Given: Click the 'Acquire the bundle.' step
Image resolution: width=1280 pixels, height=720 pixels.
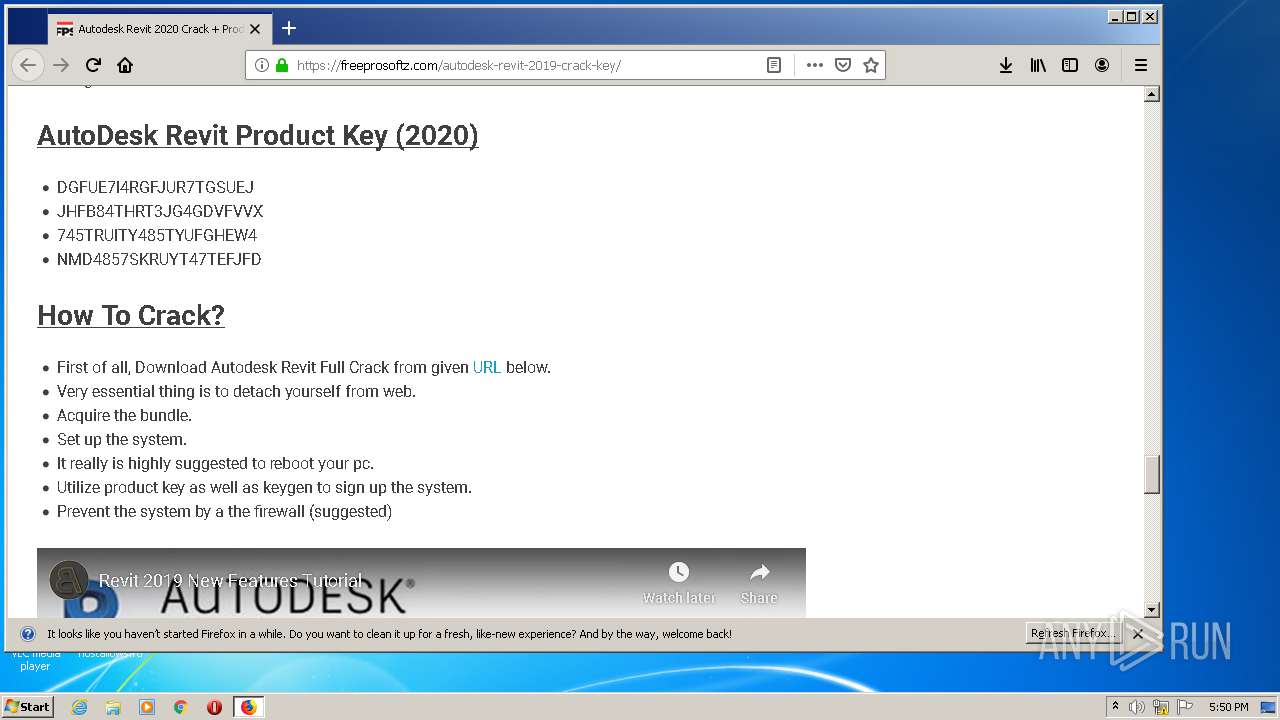Looking at the screenshot, I should click(x=124, y=415).
